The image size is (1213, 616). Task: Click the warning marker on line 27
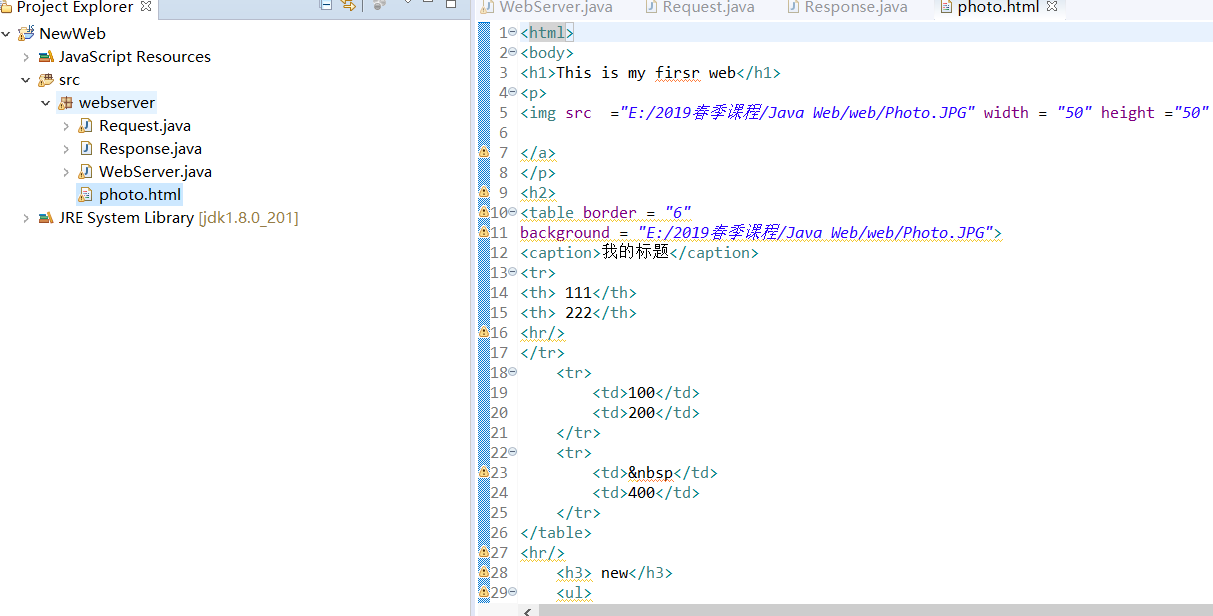click(484, 552)
